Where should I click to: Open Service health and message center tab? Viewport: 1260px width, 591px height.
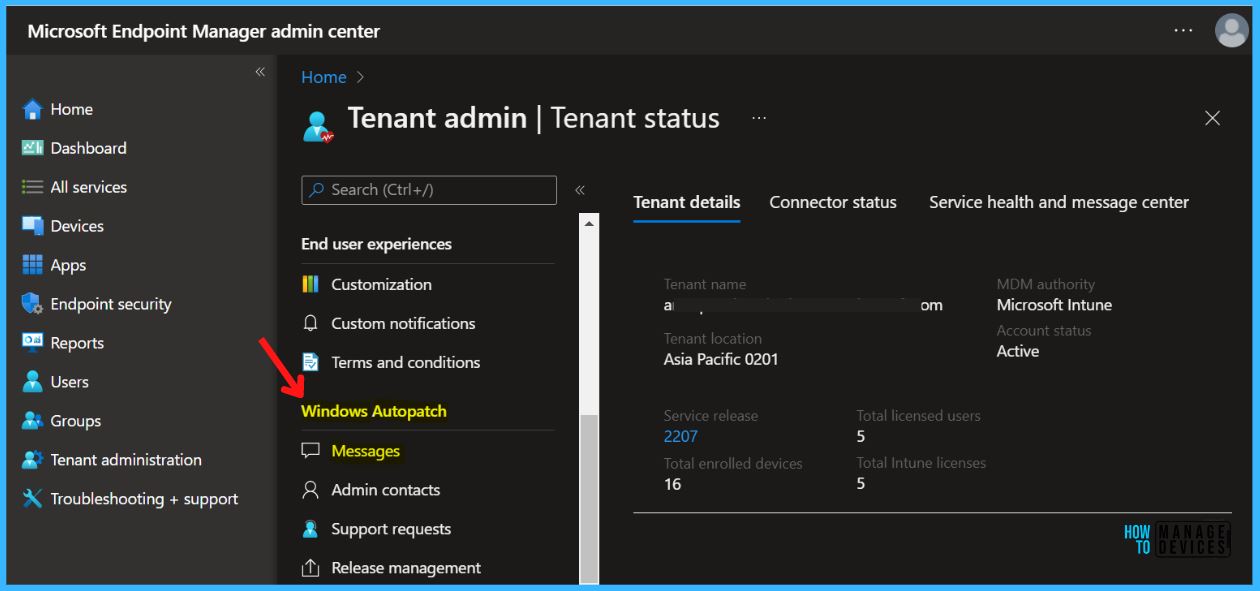1058,202
